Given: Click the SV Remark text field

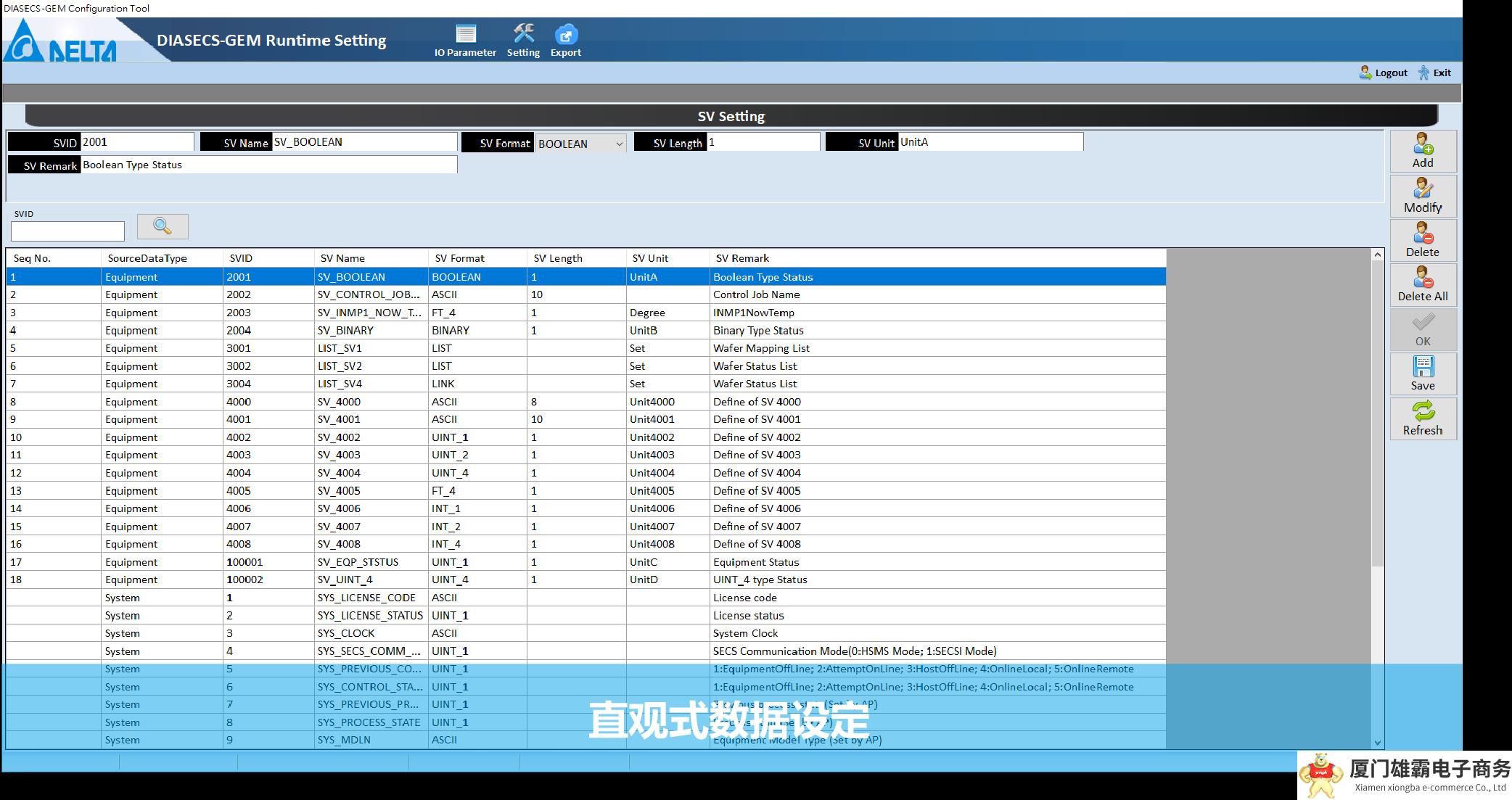Looking at the screenshot, I should point(268,165).
